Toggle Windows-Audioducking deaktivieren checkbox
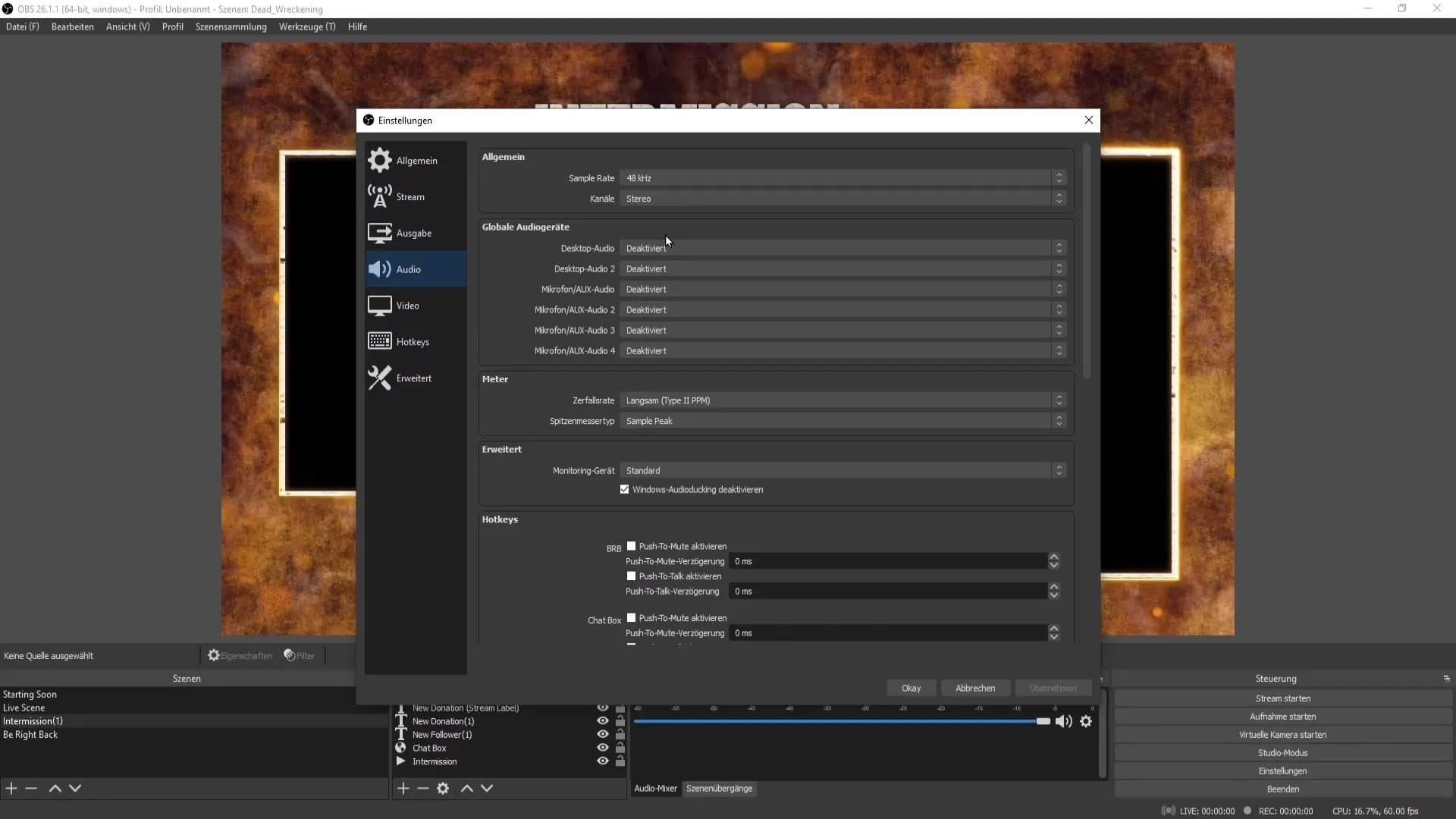Viewport: 1456px width, 819px height. [624, 489]
